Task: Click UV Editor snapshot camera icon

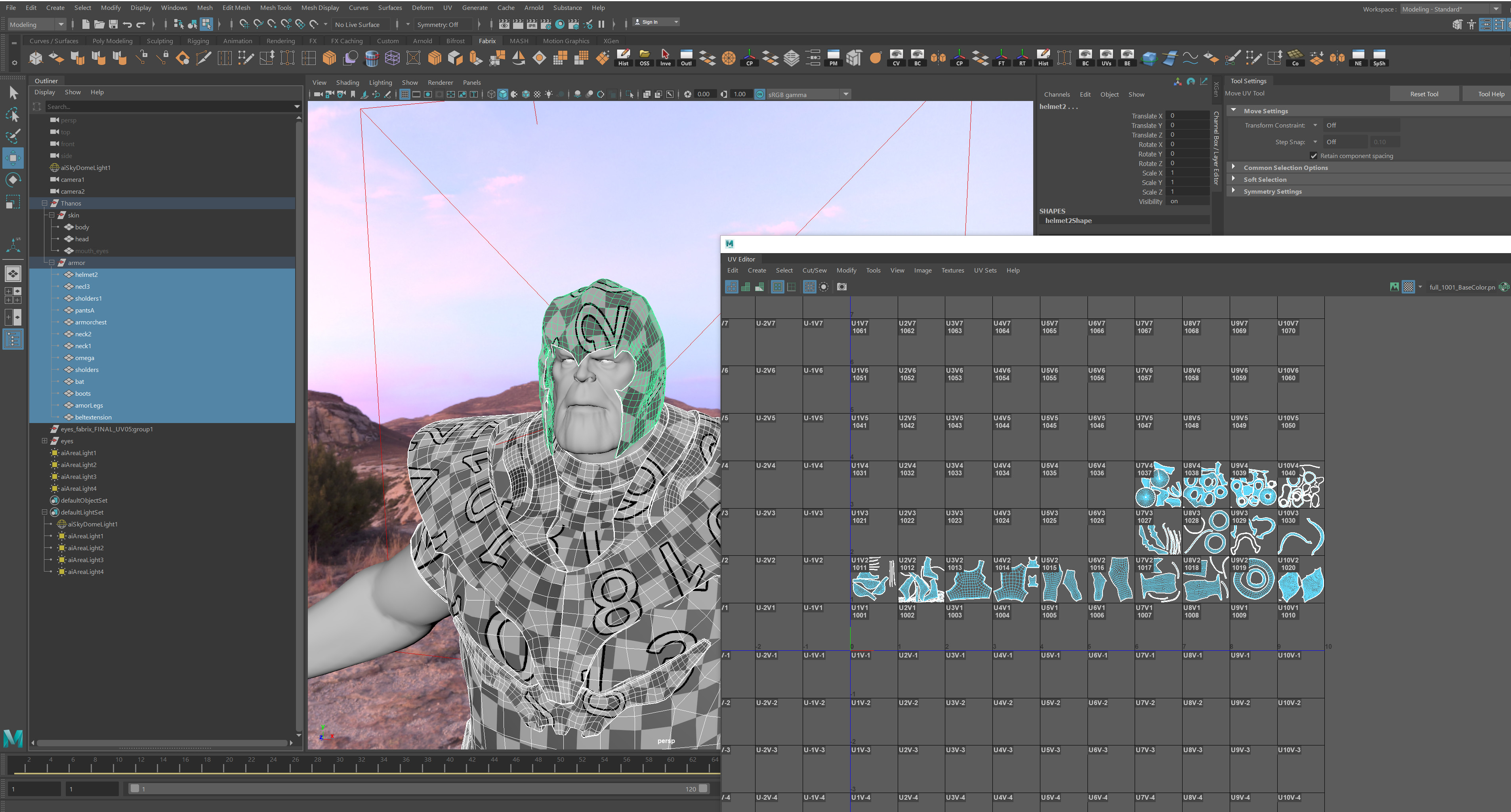Action: (842, 287)
